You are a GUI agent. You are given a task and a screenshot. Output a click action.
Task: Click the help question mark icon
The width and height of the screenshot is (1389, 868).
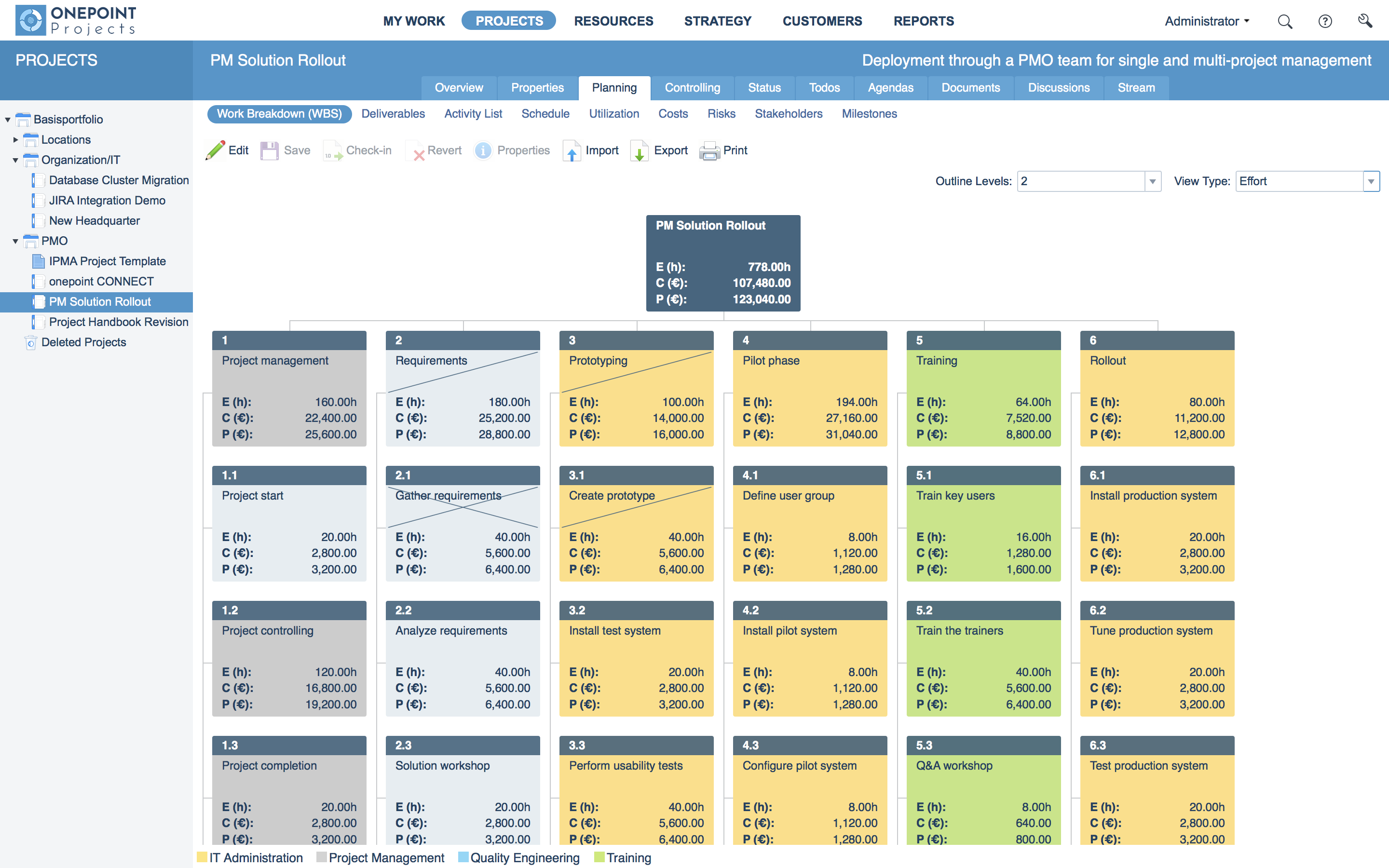click(x=1325, y=21)
